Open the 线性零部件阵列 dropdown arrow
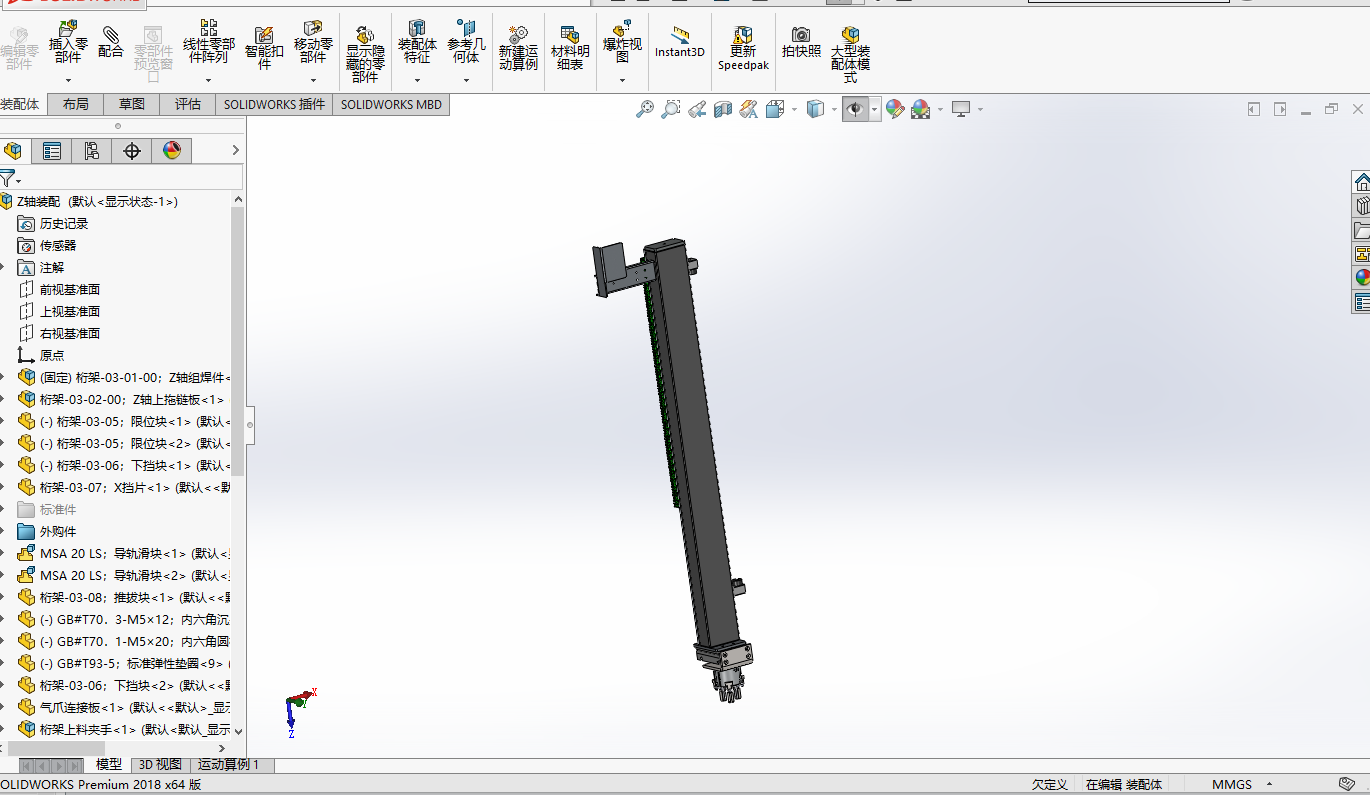 [x=209, y=80]
